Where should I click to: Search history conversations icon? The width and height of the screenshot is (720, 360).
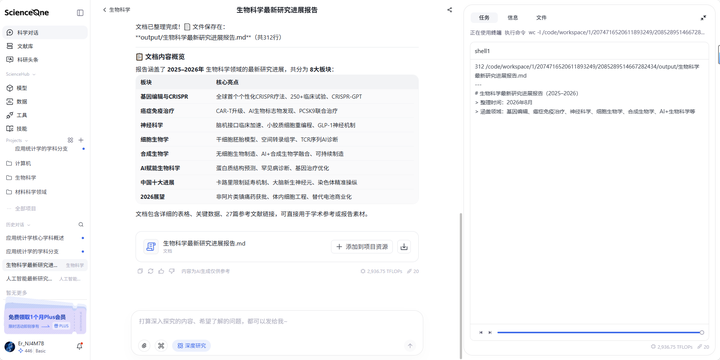(x=81, y=225)
